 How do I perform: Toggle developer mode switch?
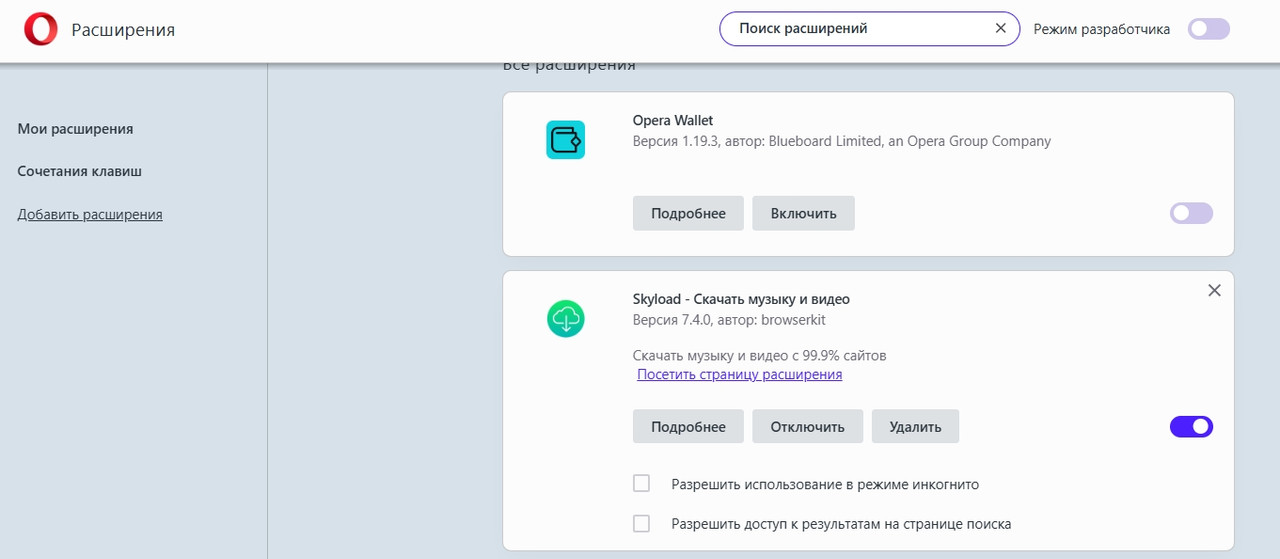[x=1209, y=29]
